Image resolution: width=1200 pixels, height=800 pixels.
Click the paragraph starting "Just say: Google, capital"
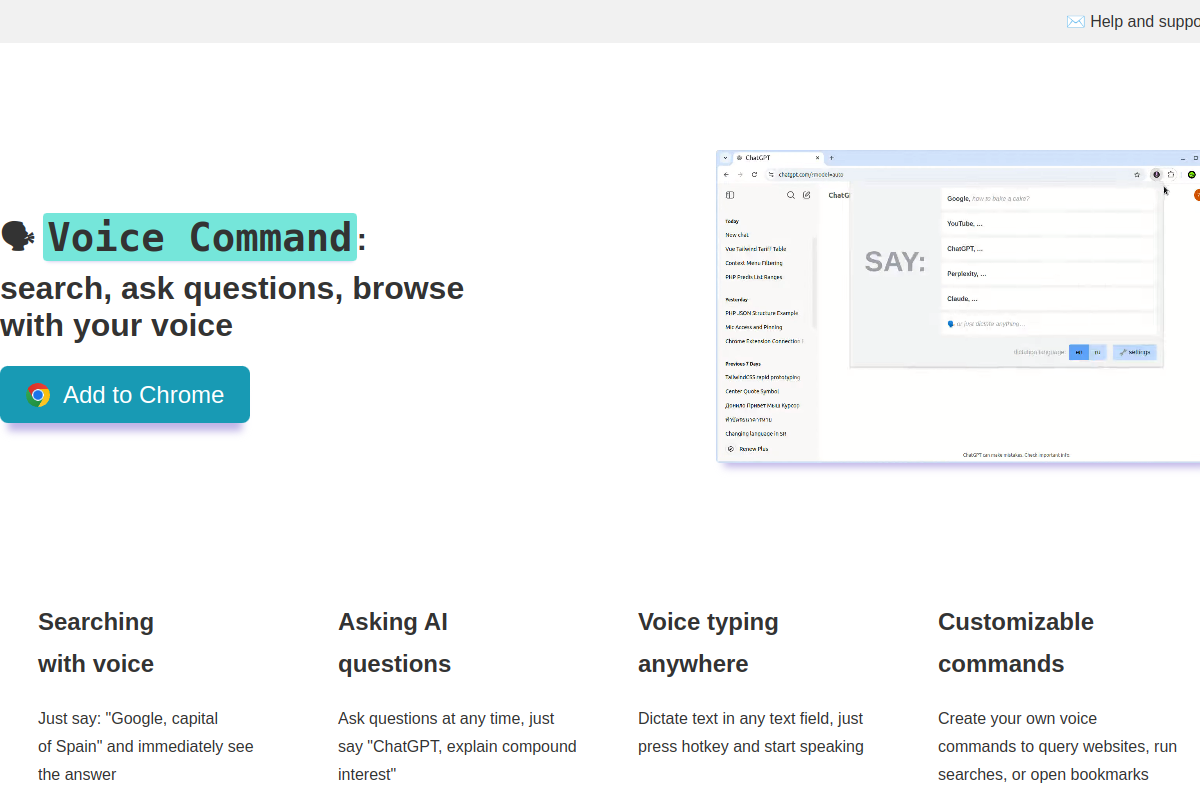[146, 746]
